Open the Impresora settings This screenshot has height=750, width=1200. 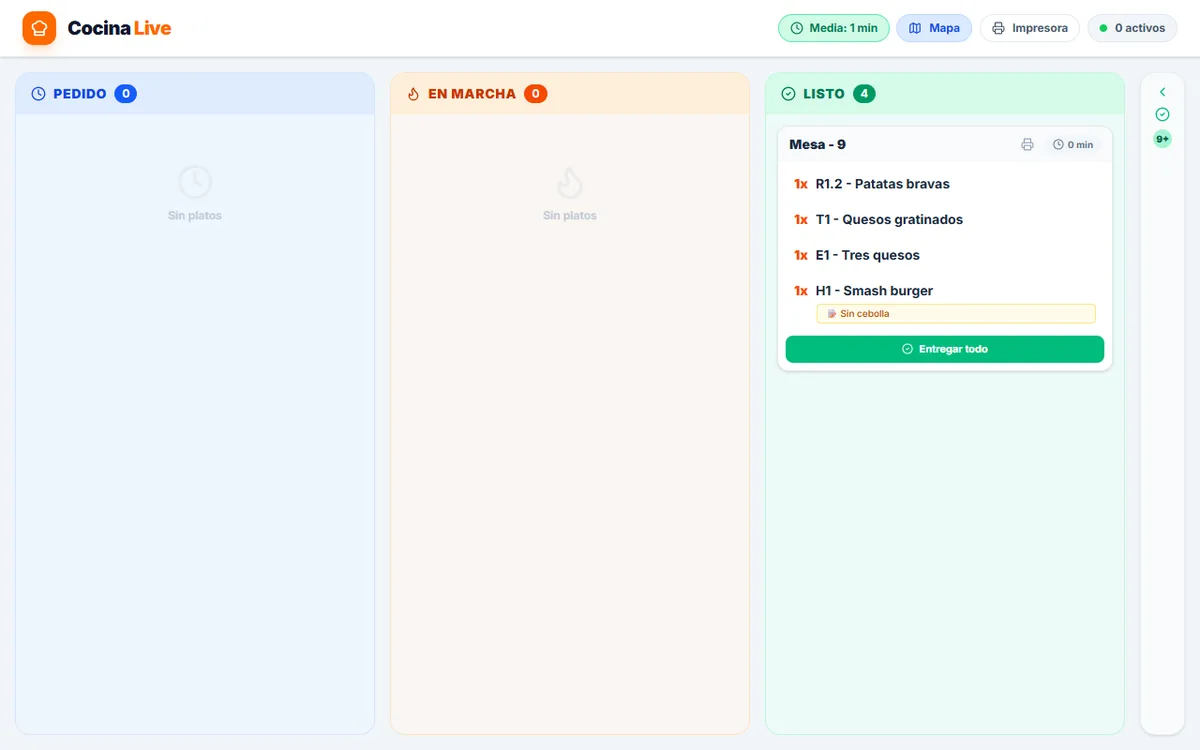coord(1030,28)
